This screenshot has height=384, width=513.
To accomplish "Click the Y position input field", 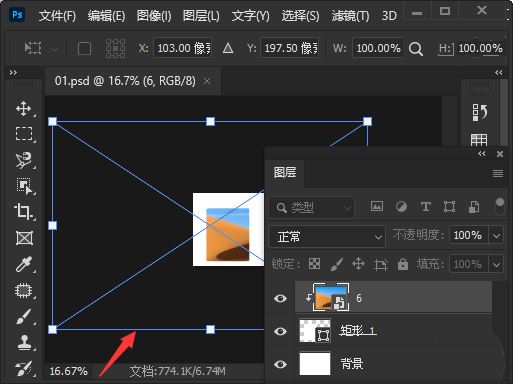I will [290, 48].
